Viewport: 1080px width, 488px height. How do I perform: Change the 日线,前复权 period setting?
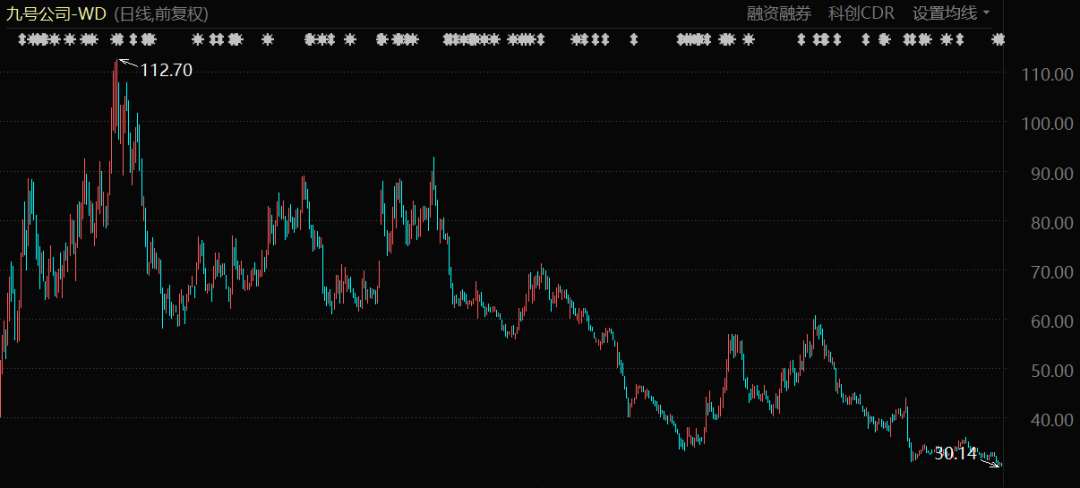(162, 13)
